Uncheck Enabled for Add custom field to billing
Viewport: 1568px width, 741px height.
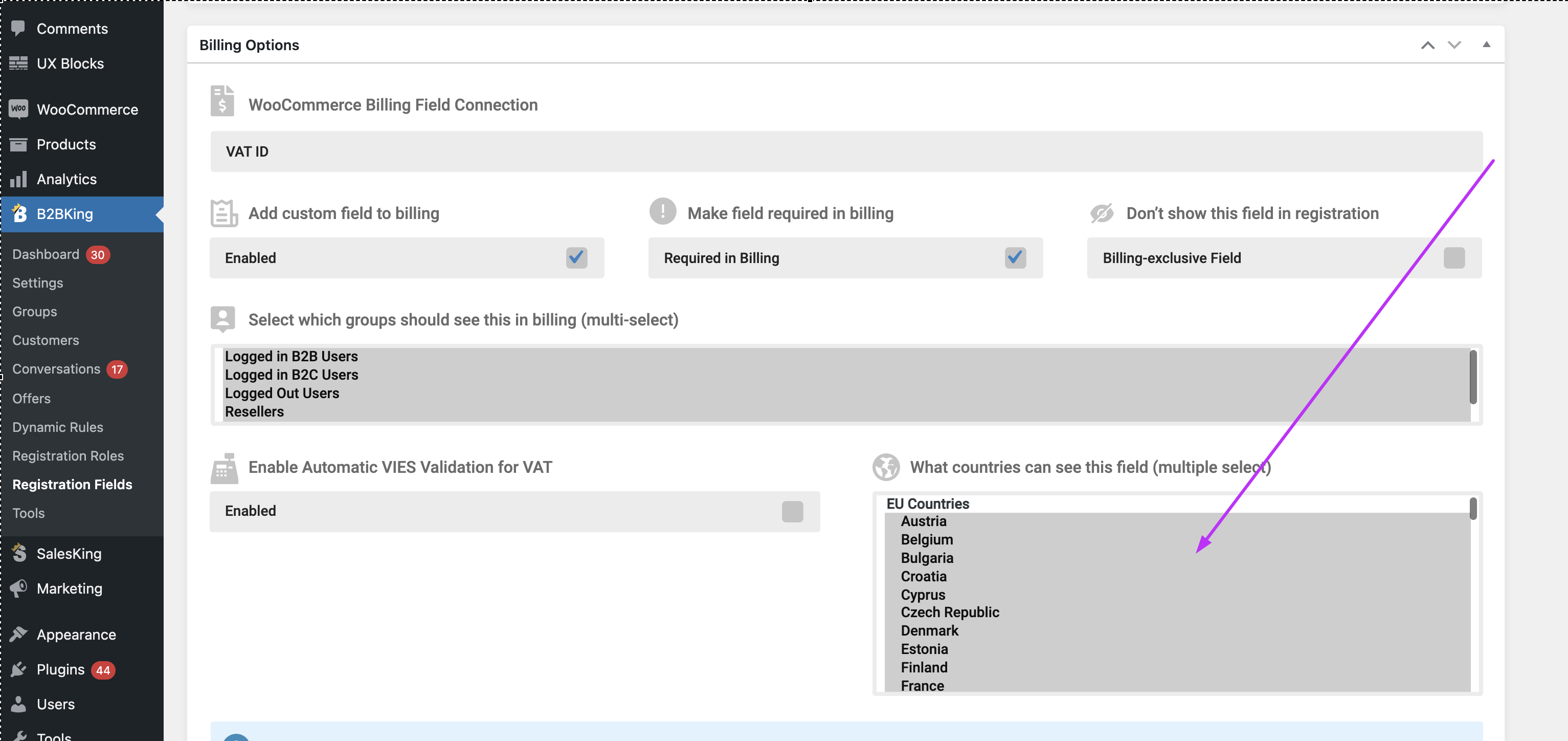576,257
